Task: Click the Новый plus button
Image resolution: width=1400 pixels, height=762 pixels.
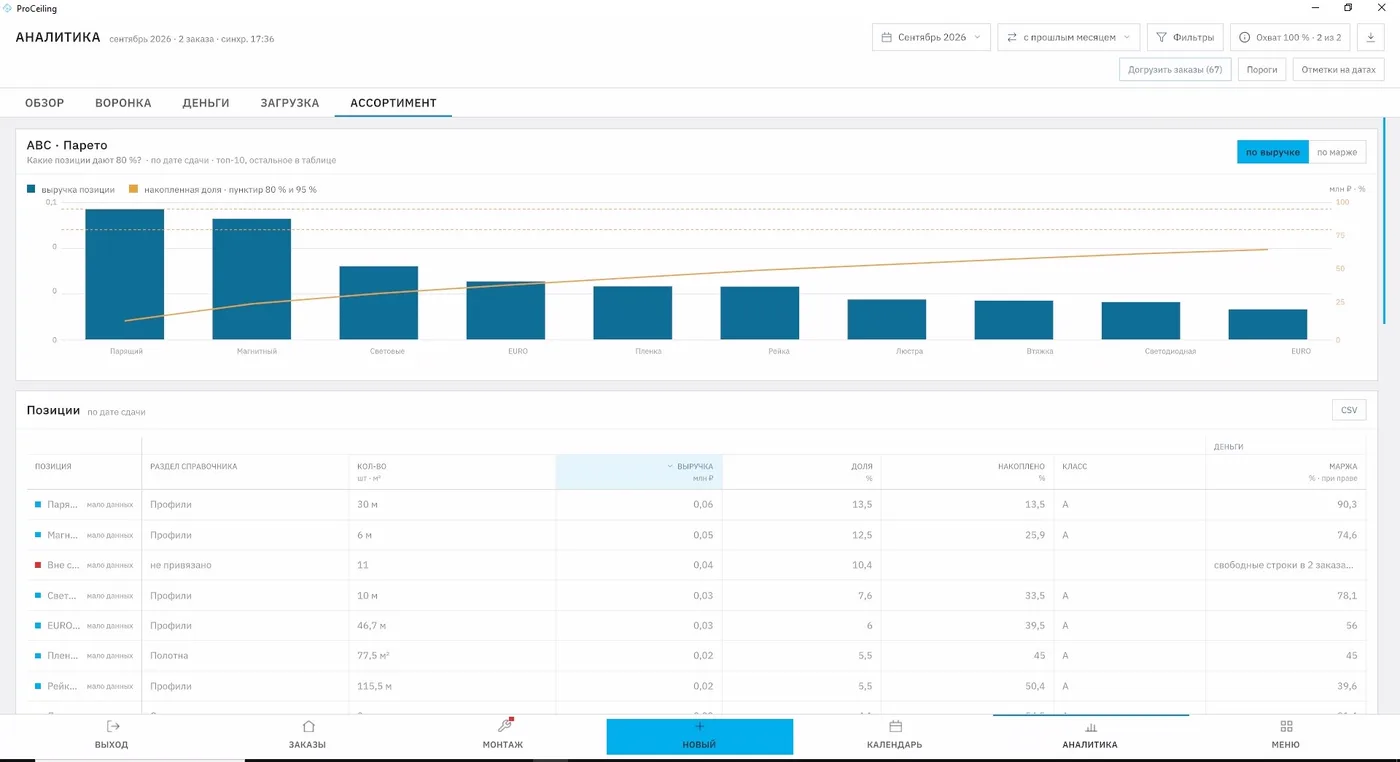Action: tap(699, 736)
